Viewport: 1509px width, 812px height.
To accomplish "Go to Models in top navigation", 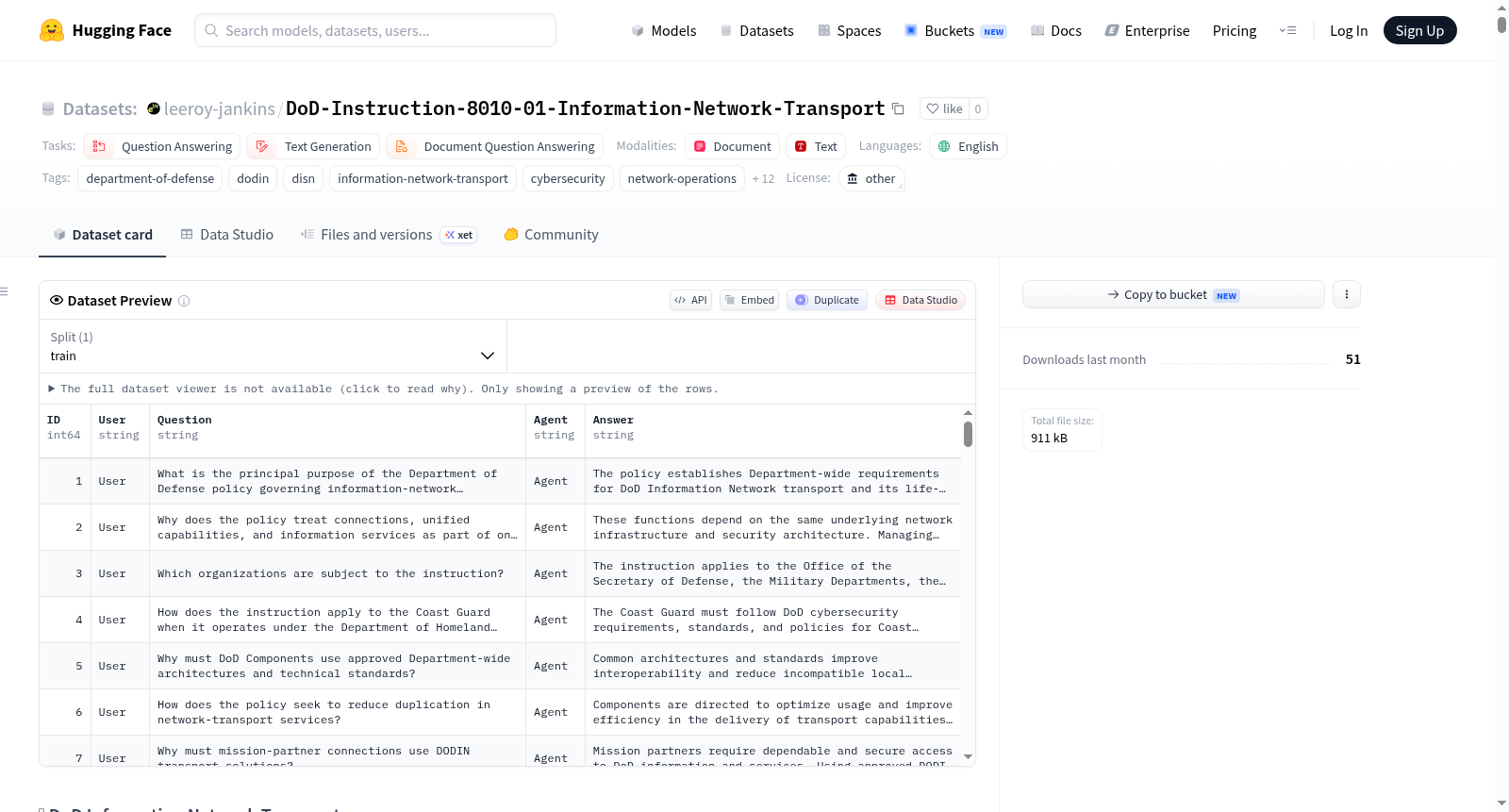I will (664, 30).
